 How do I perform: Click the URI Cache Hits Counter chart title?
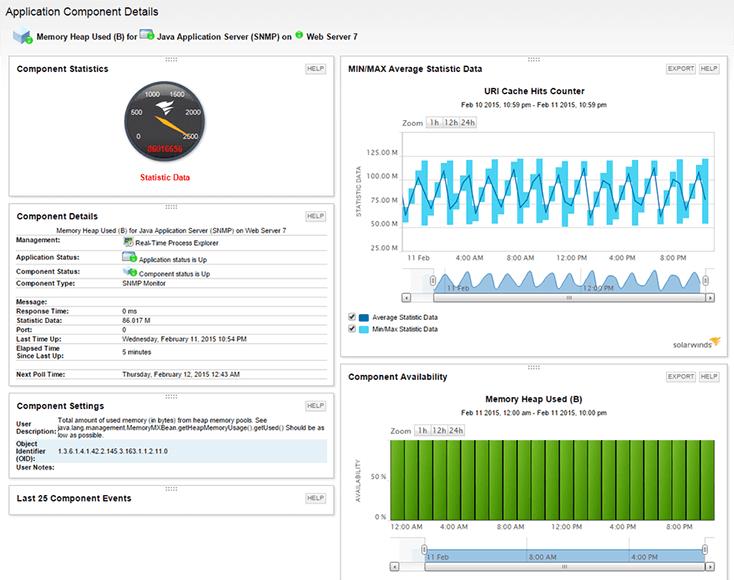(x=534, y=91)
